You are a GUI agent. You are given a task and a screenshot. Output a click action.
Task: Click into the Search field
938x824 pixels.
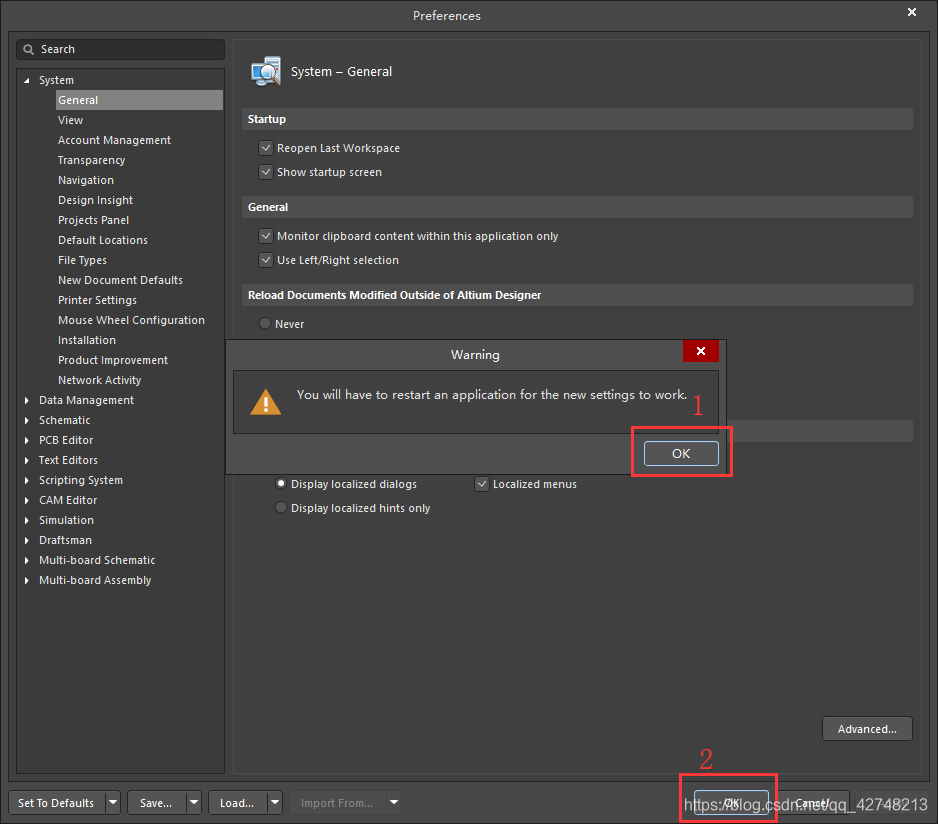tap(130, 49)
